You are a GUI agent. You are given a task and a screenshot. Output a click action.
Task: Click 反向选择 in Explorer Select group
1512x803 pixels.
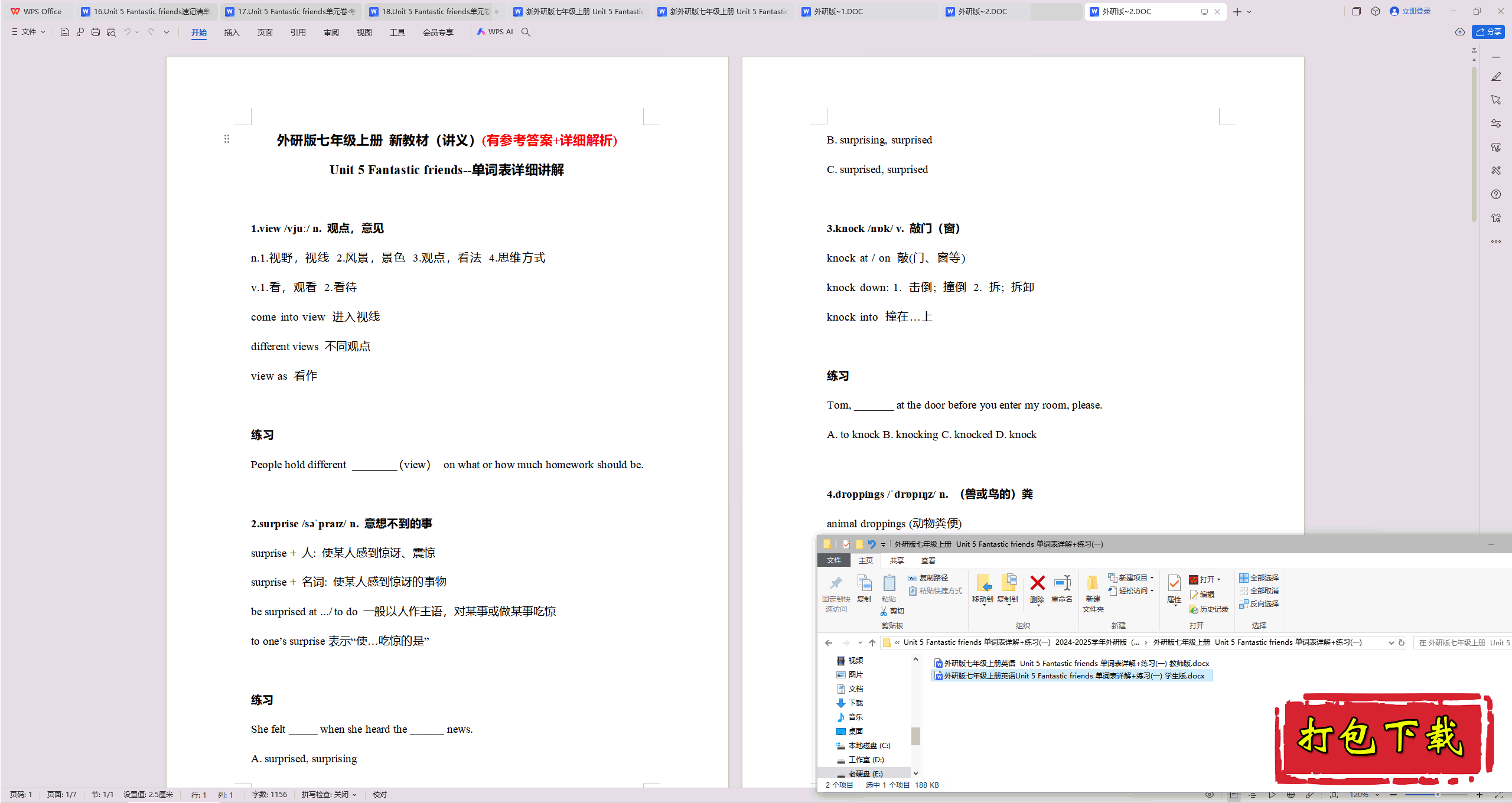pyautogui.click(x=1259, y=604)
